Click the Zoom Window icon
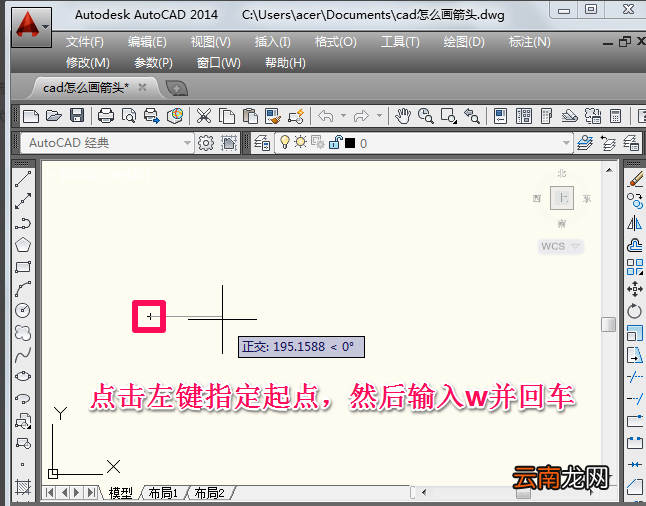Image resolution: width=646 pixels, height=506 pixels. click(x=449, y=116)
